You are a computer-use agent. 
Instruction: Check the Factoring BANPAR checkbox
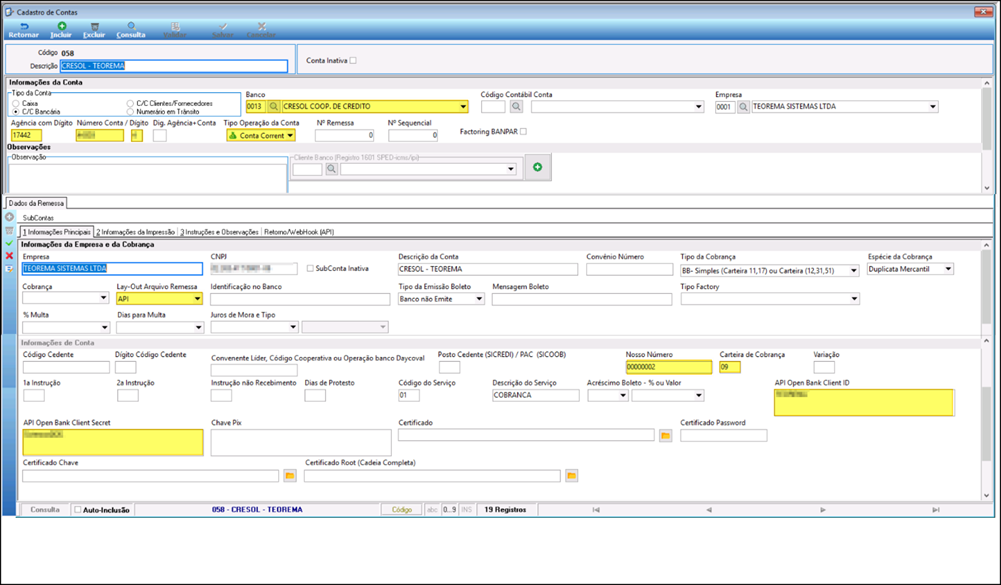(x=523, y=132)
